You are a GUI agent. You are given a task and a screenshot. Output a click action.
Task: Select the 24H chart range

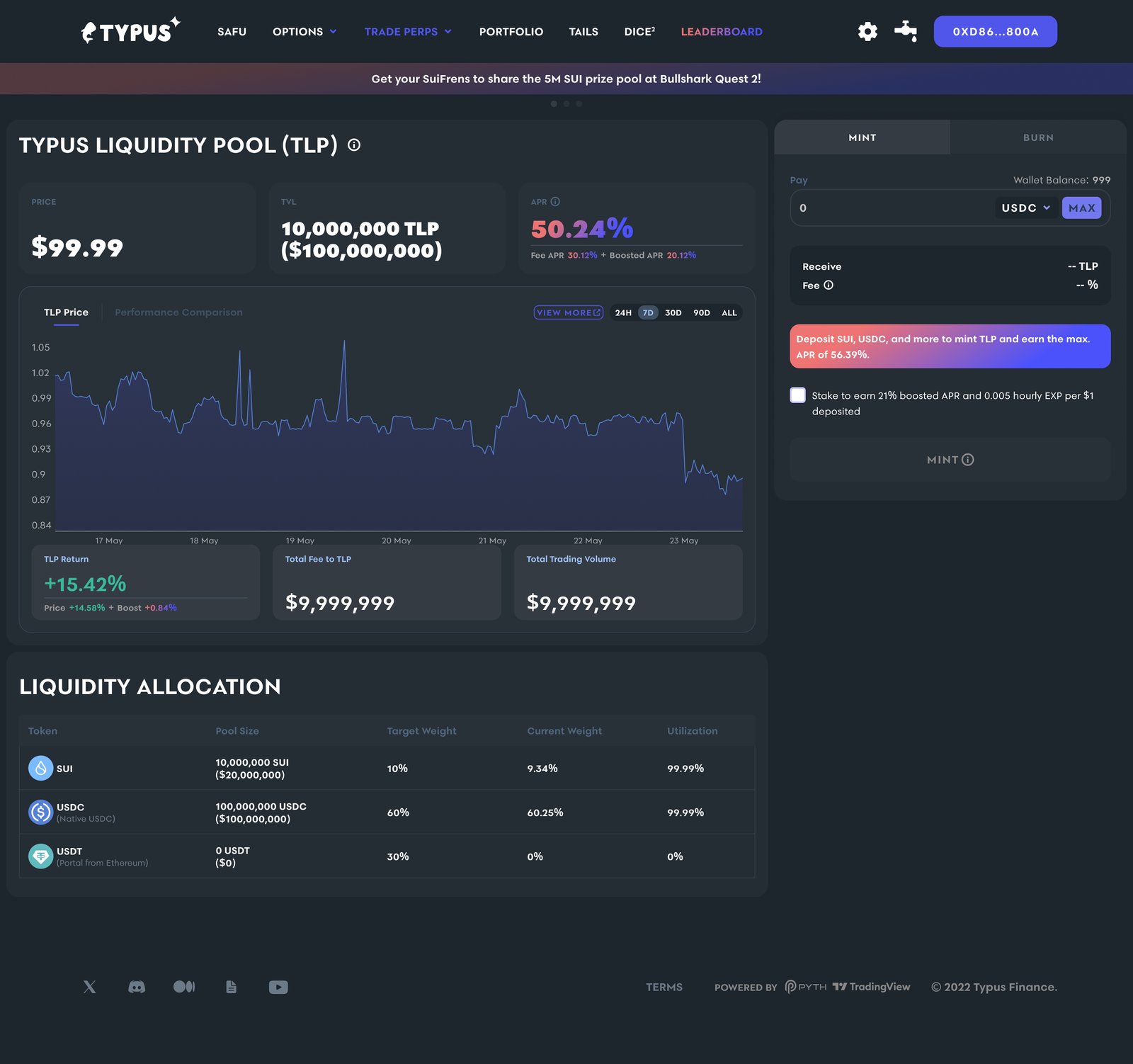pyautogui.click(x=623, y=312)
